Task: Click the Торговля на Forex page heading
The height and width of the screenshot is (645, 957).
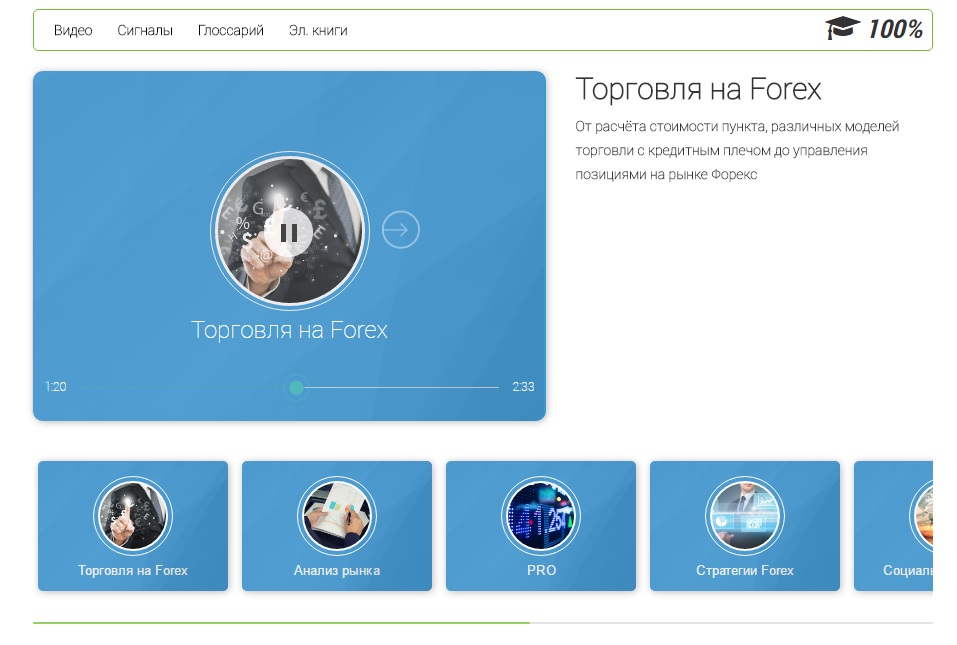Action: 698,89
